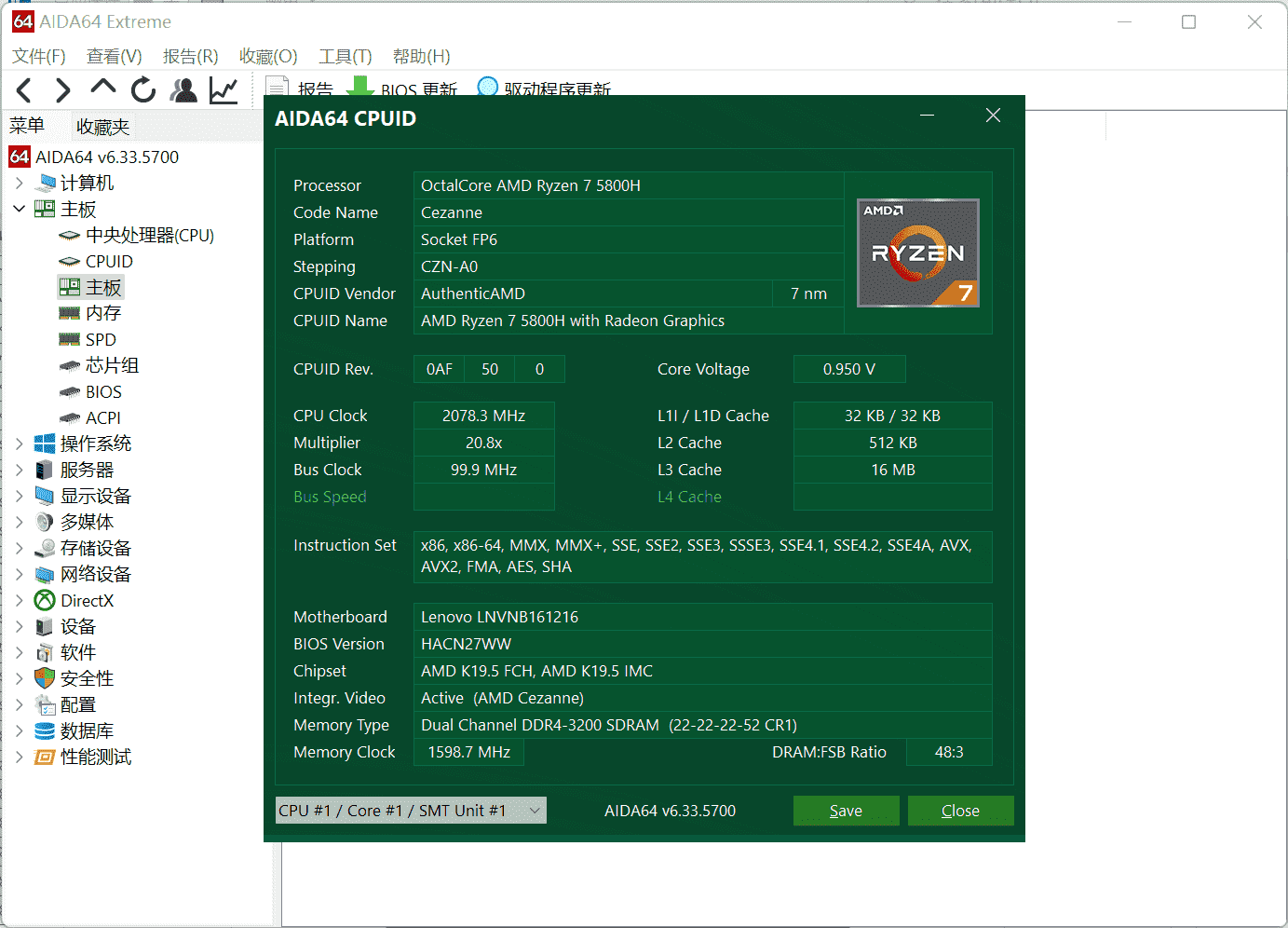
Task: Click the DirectX Xbox logo icon
Action: coord(45,600)
